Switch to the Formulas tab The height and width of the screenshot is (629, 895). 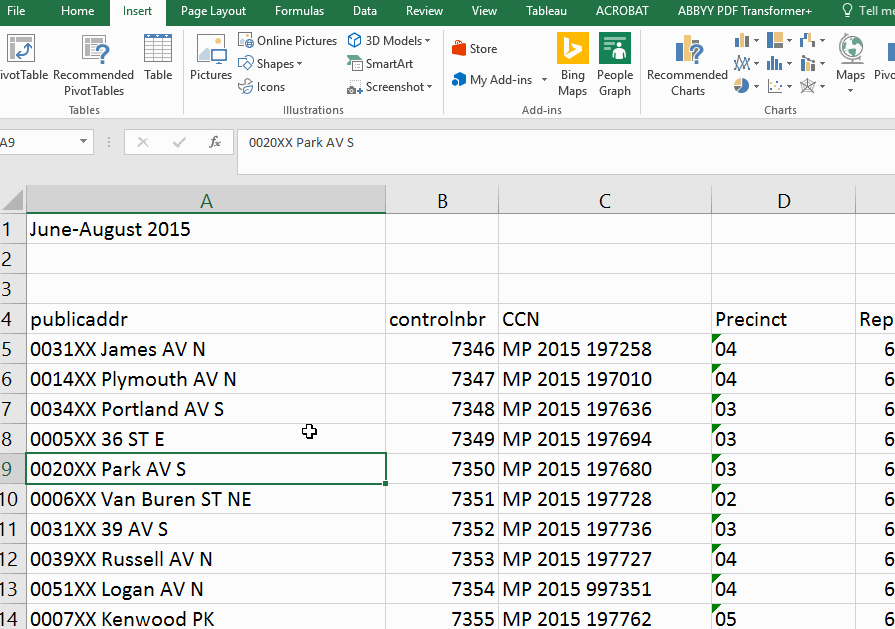point(299,11)
